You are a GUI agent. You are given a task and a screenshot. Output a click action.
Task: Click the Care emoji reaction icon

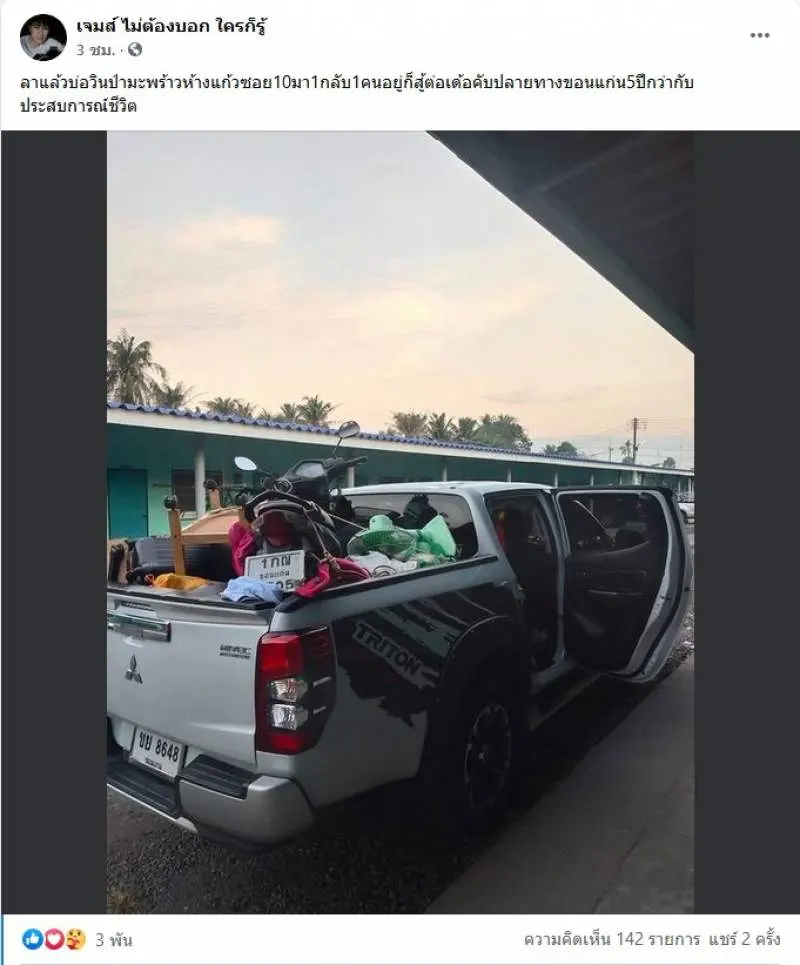tap(76, 939)
